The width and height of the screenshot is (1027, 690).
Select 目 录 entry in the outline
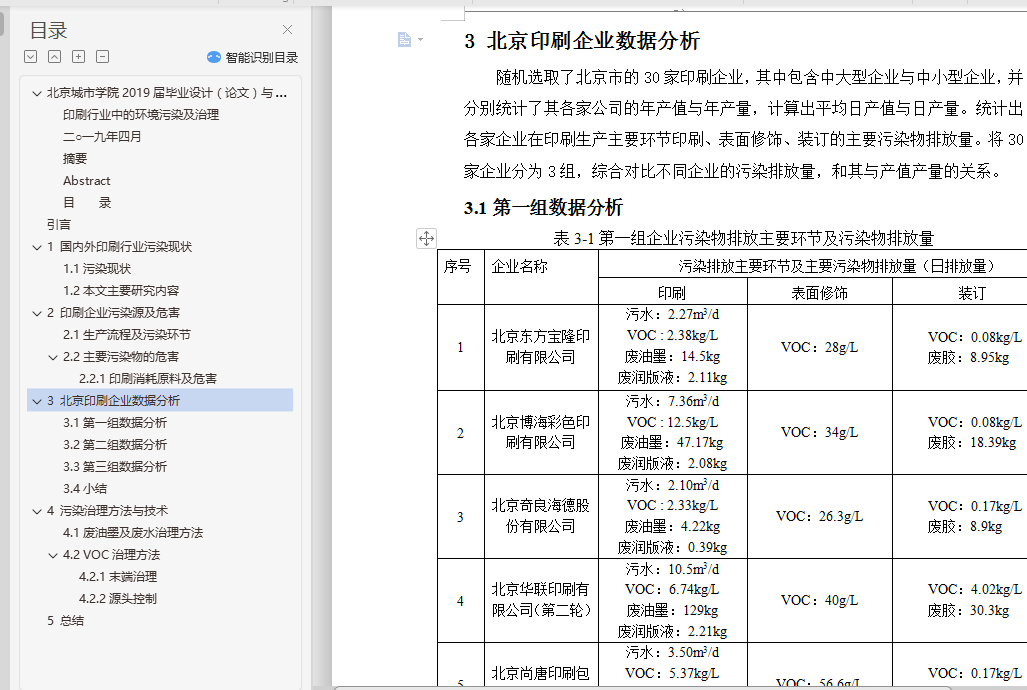coord(87,202)
